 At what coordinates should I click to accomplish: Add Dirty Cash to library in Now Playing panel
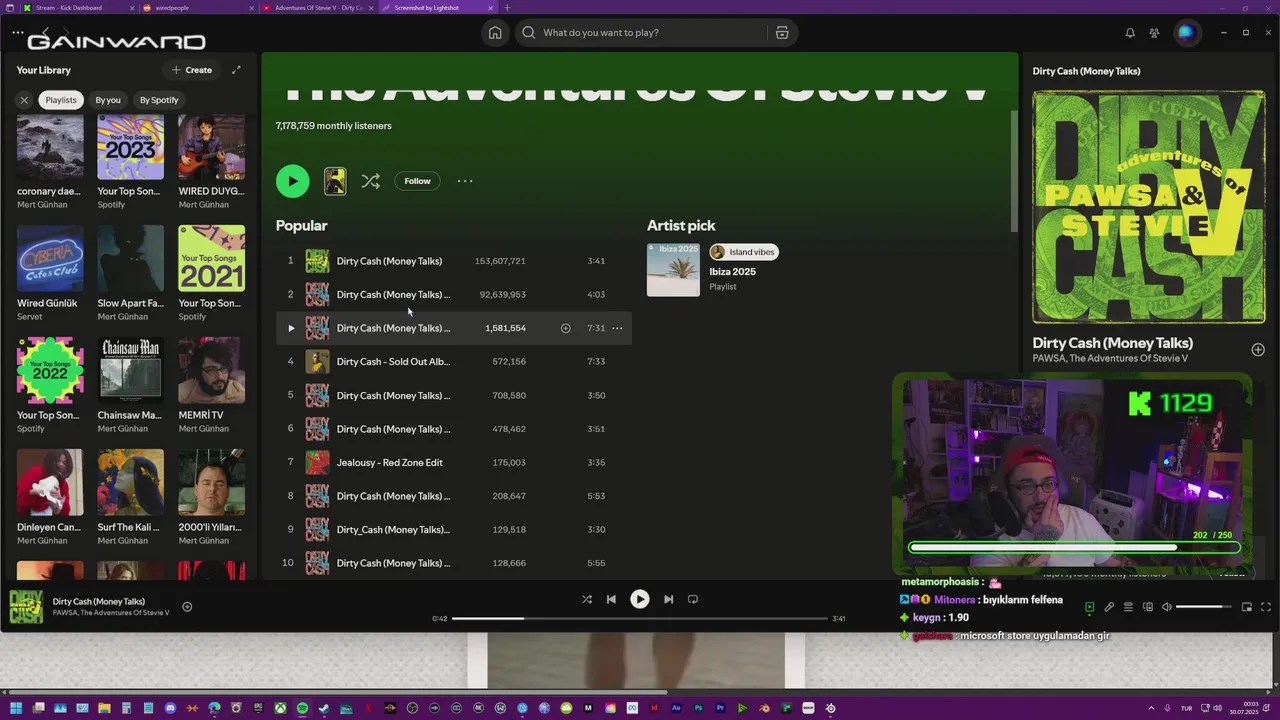point(1258,350)
